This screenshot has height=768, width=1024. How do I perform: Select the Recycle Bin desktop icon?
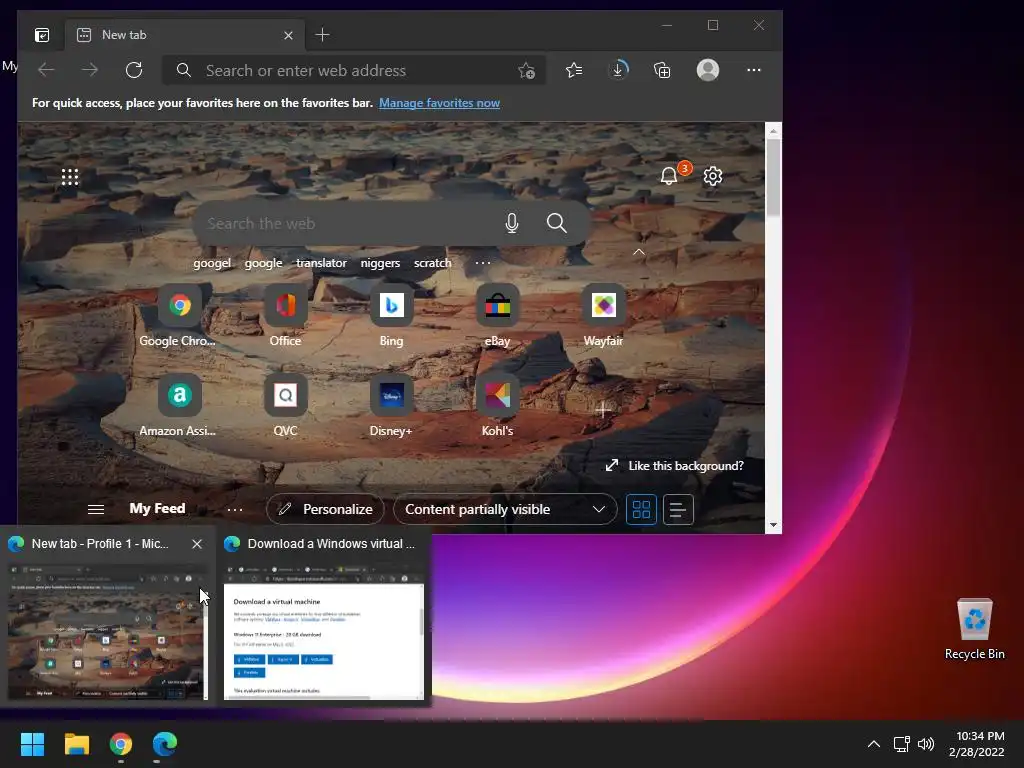974,628
